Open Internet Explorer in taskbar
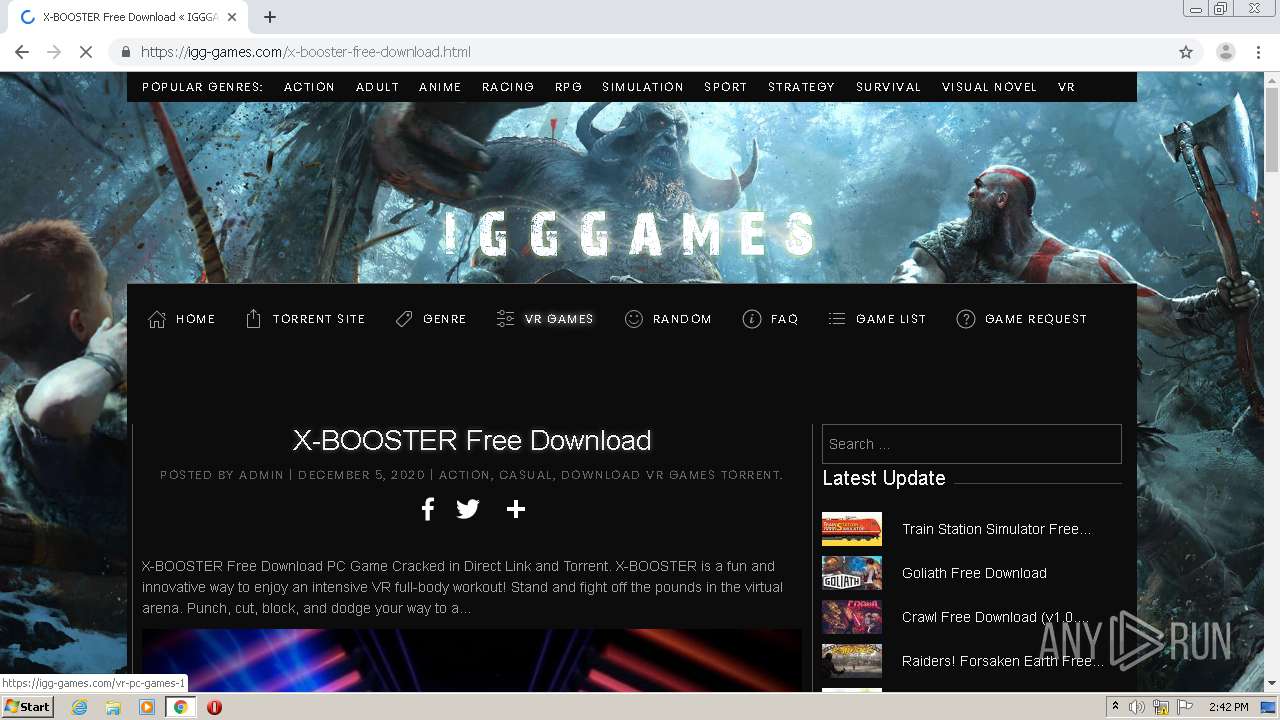The image size is (1280, 720). (79, 707)
